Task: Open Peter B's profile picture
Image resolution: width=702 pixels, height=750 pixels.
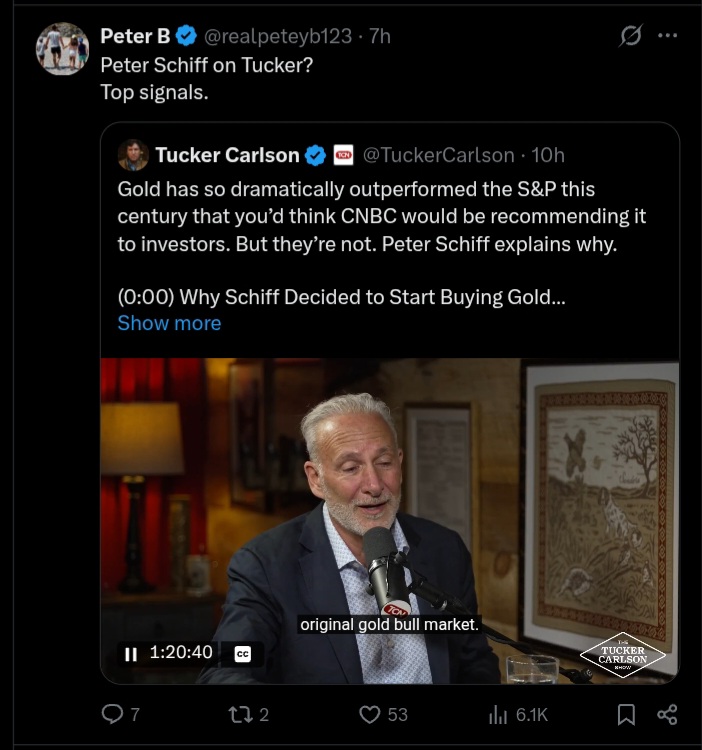Action: (x=62, y=48)
